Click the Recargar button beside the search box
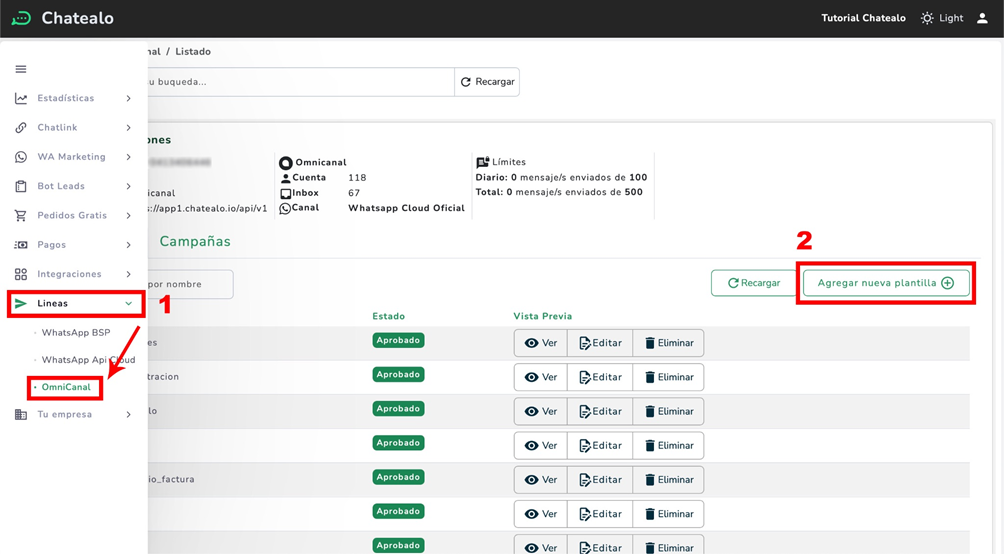This screenshot has height=554, width=1004. point(487,82)
